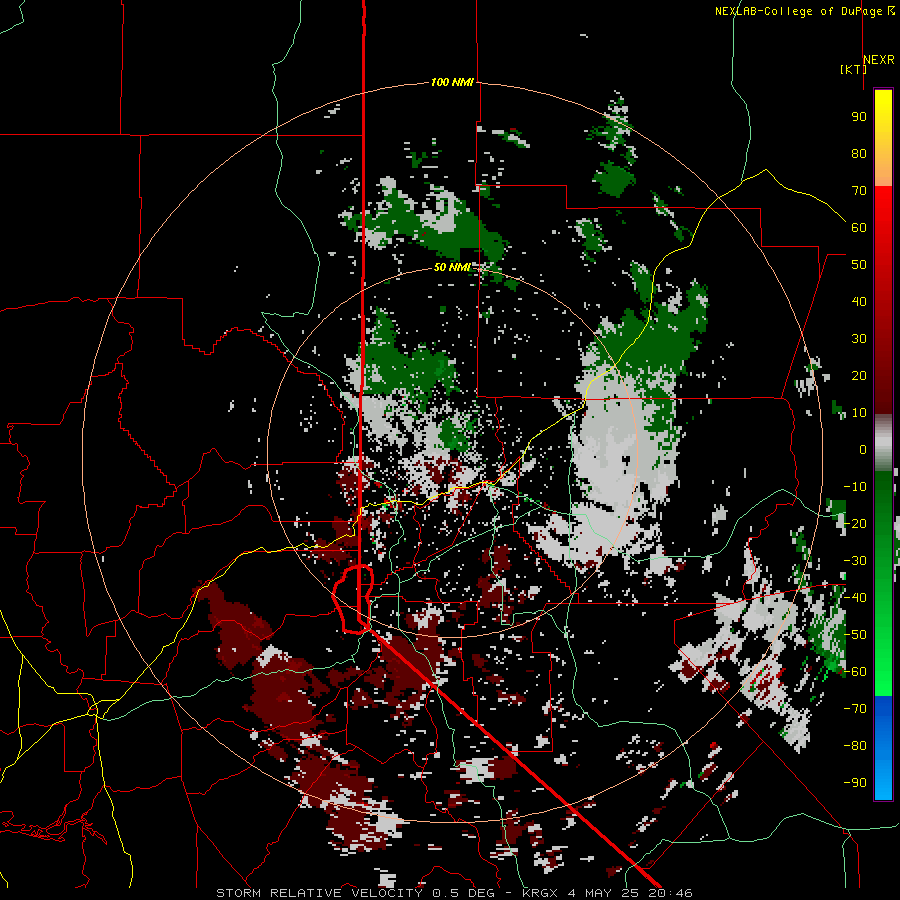900x900 pixels.
Task: Click the 0.5 DEG elevation text in caption
Action: click(x=465, y=893)
